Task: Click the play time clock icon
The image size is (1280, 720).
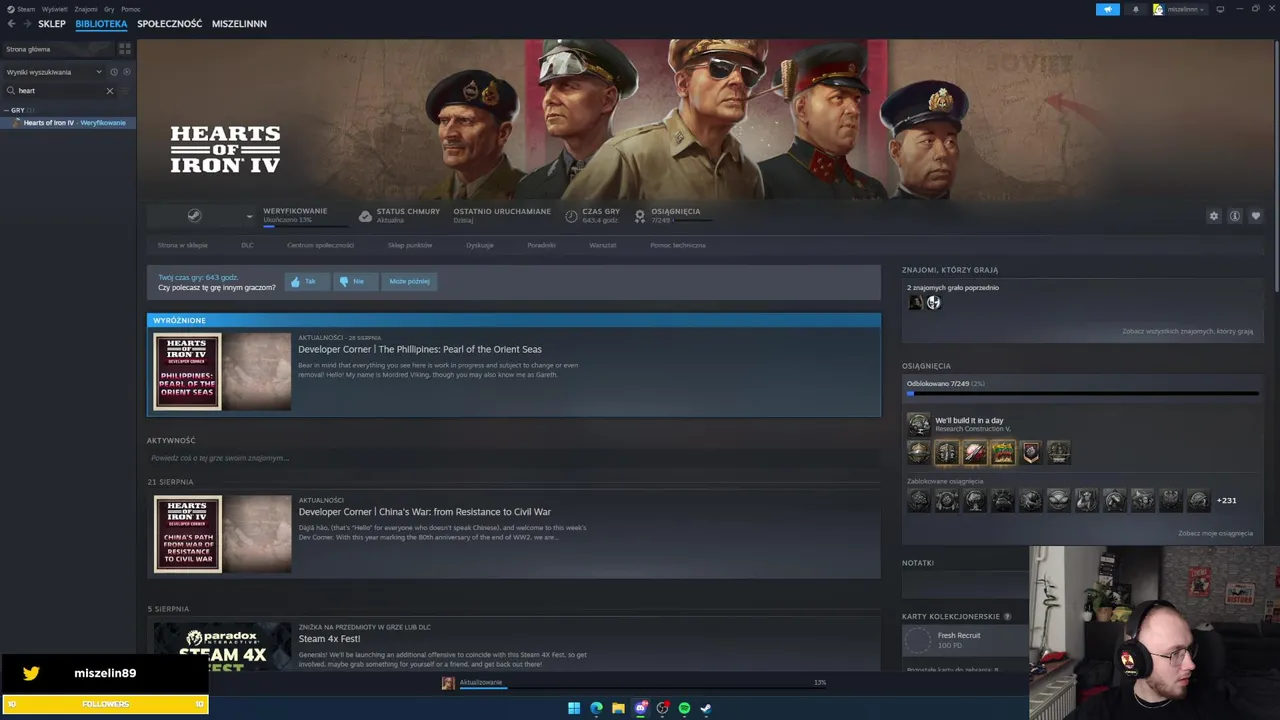Action: point(571,216)
